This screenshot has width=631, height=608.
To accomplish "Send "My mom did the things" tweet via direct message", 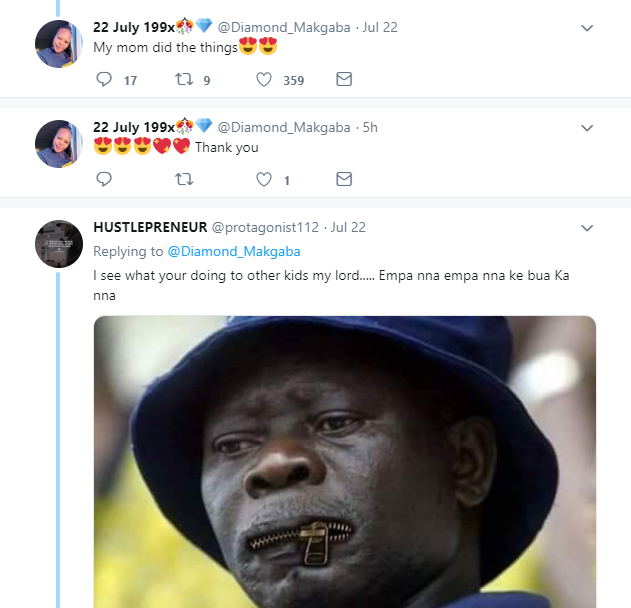I will pos(344,80).
